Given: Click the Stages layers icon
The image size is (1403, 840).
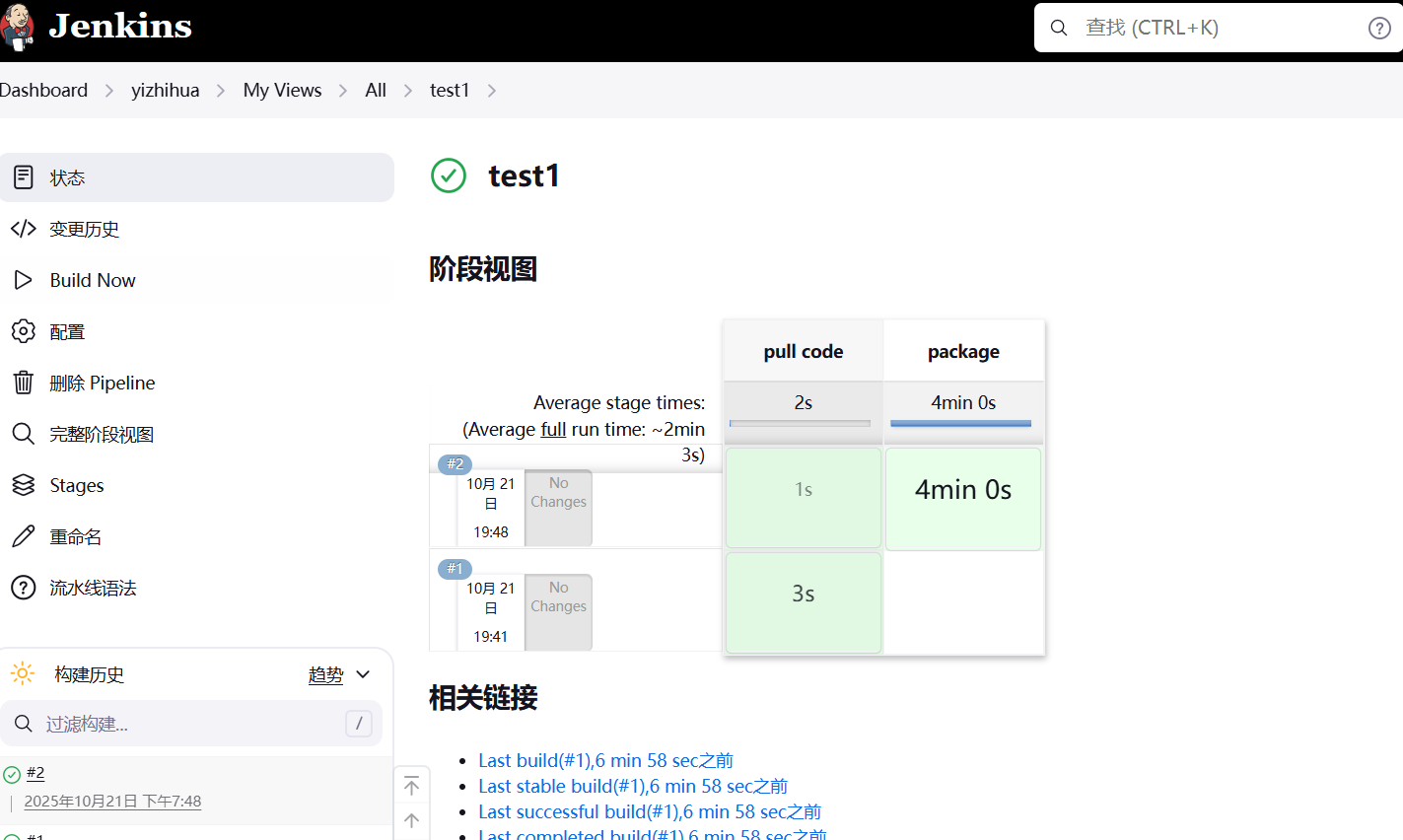Looking at the screenshot, I should click(23, 485).
